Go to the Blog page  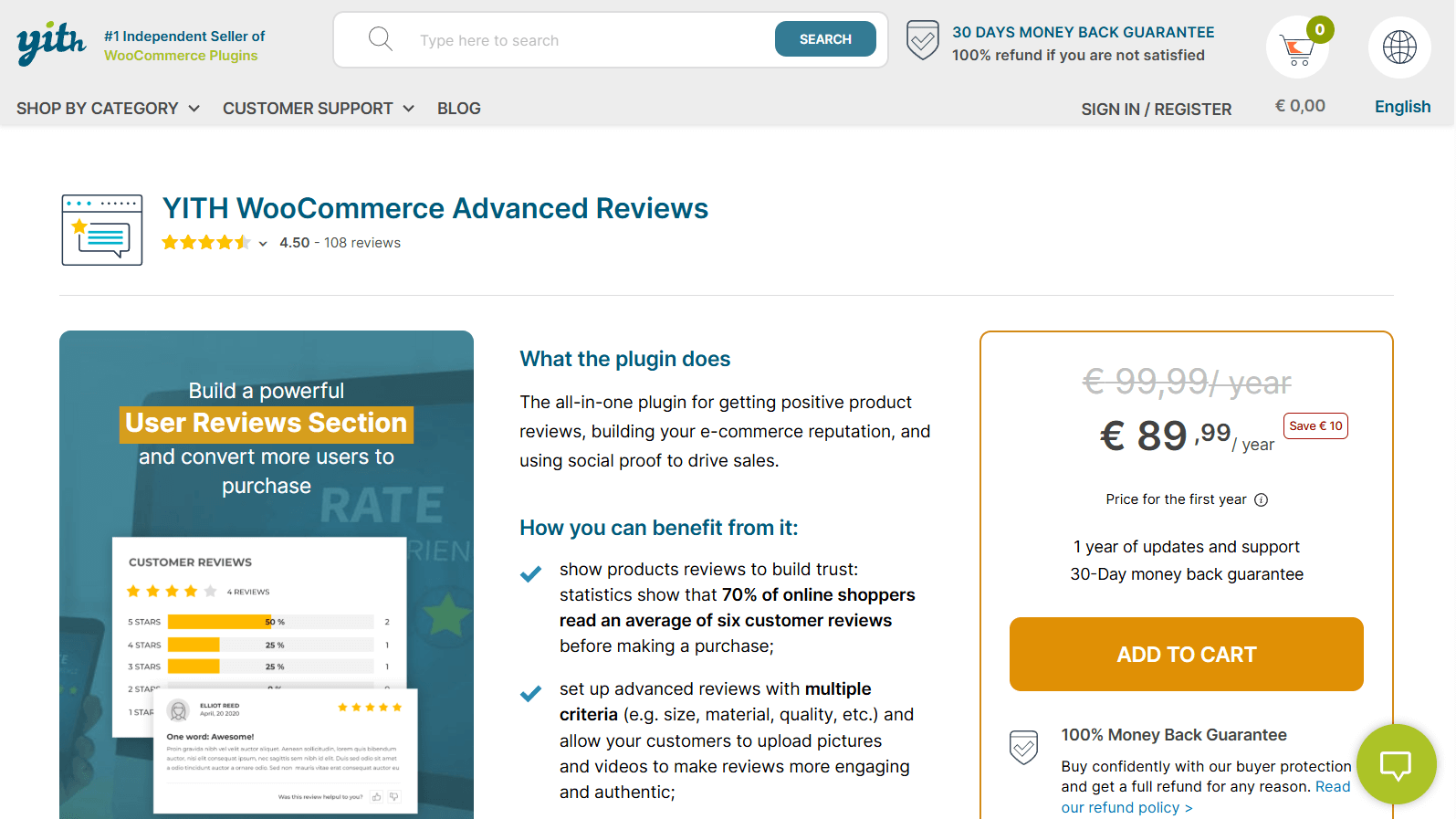[x=459, y=109]
